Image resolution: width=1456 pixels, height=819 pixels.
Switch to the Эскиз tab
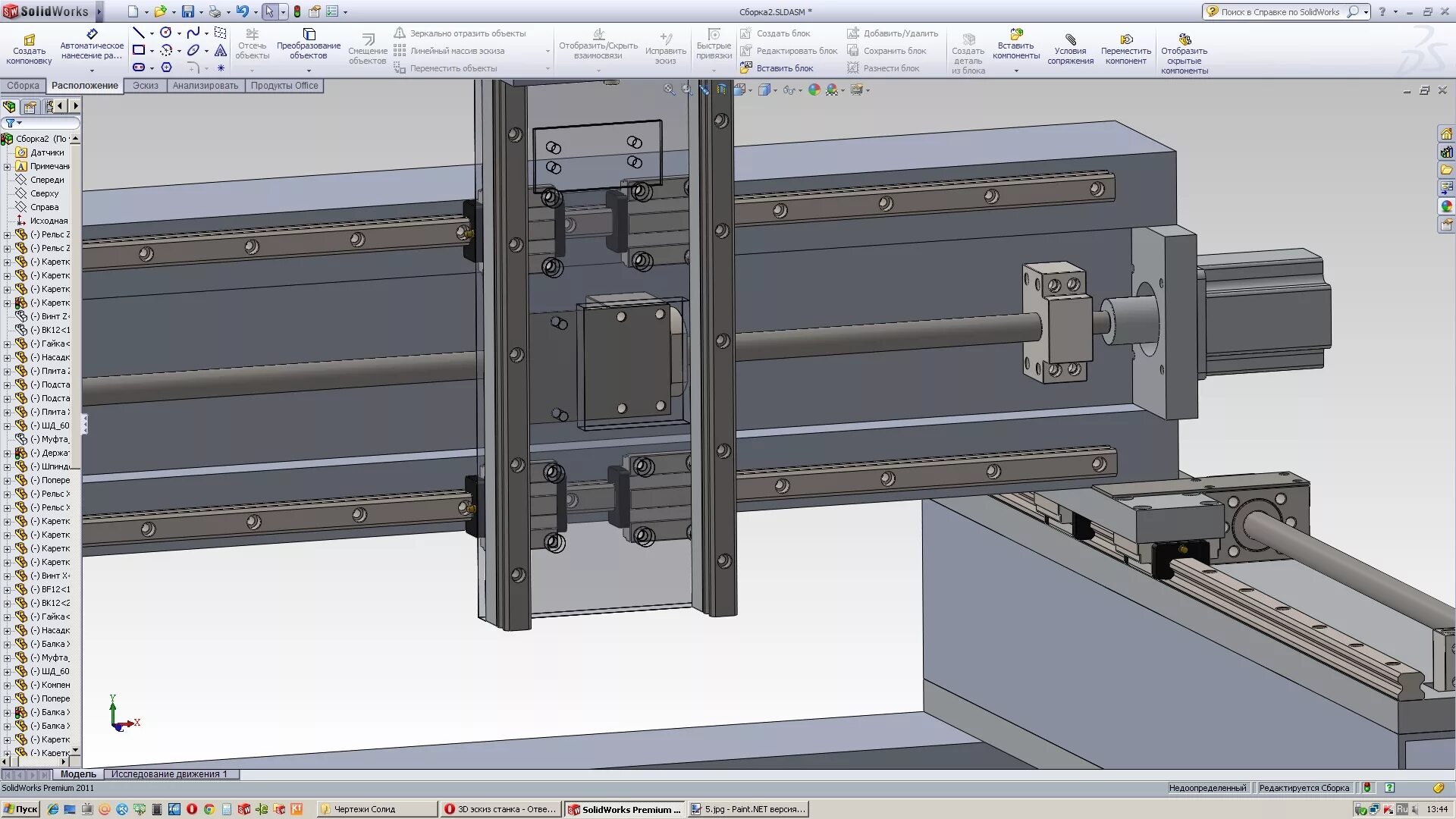(x=145, y=86)
